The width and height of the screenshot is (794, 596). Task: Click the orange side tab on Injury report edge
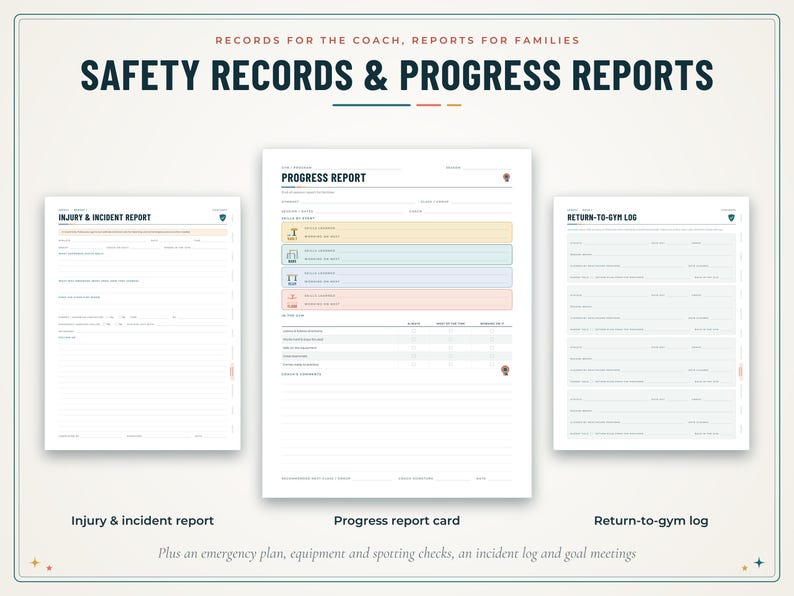click(232, 372)
